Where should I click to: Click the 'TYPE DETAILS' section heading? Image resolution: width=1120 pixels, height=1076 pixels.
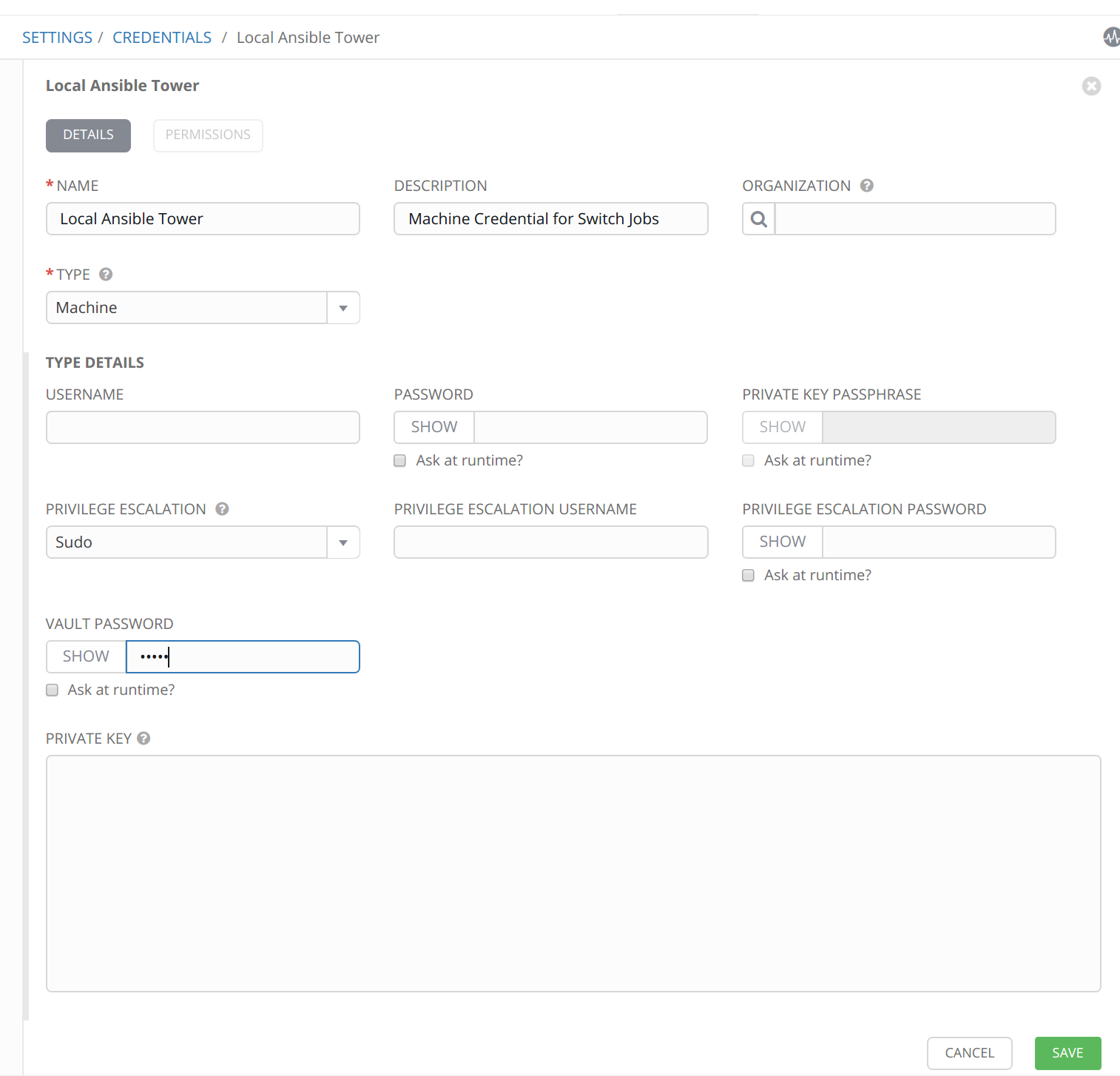(95, 363)
